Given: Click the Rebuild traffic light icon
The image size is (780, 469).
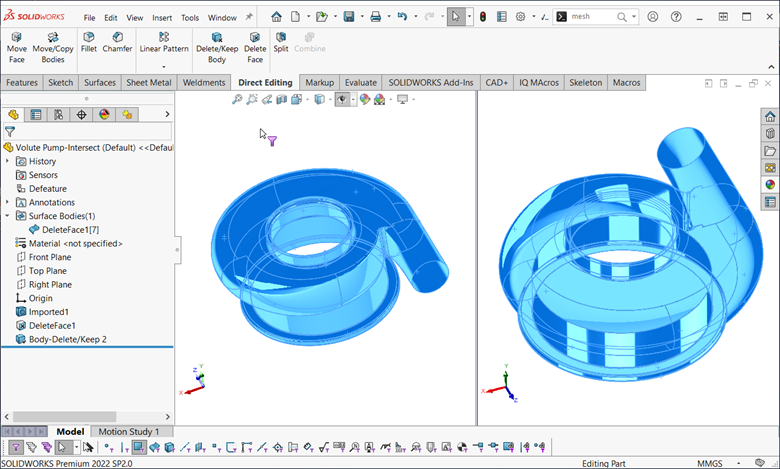Looking at the screenshot, I should (x=483, y=17).
